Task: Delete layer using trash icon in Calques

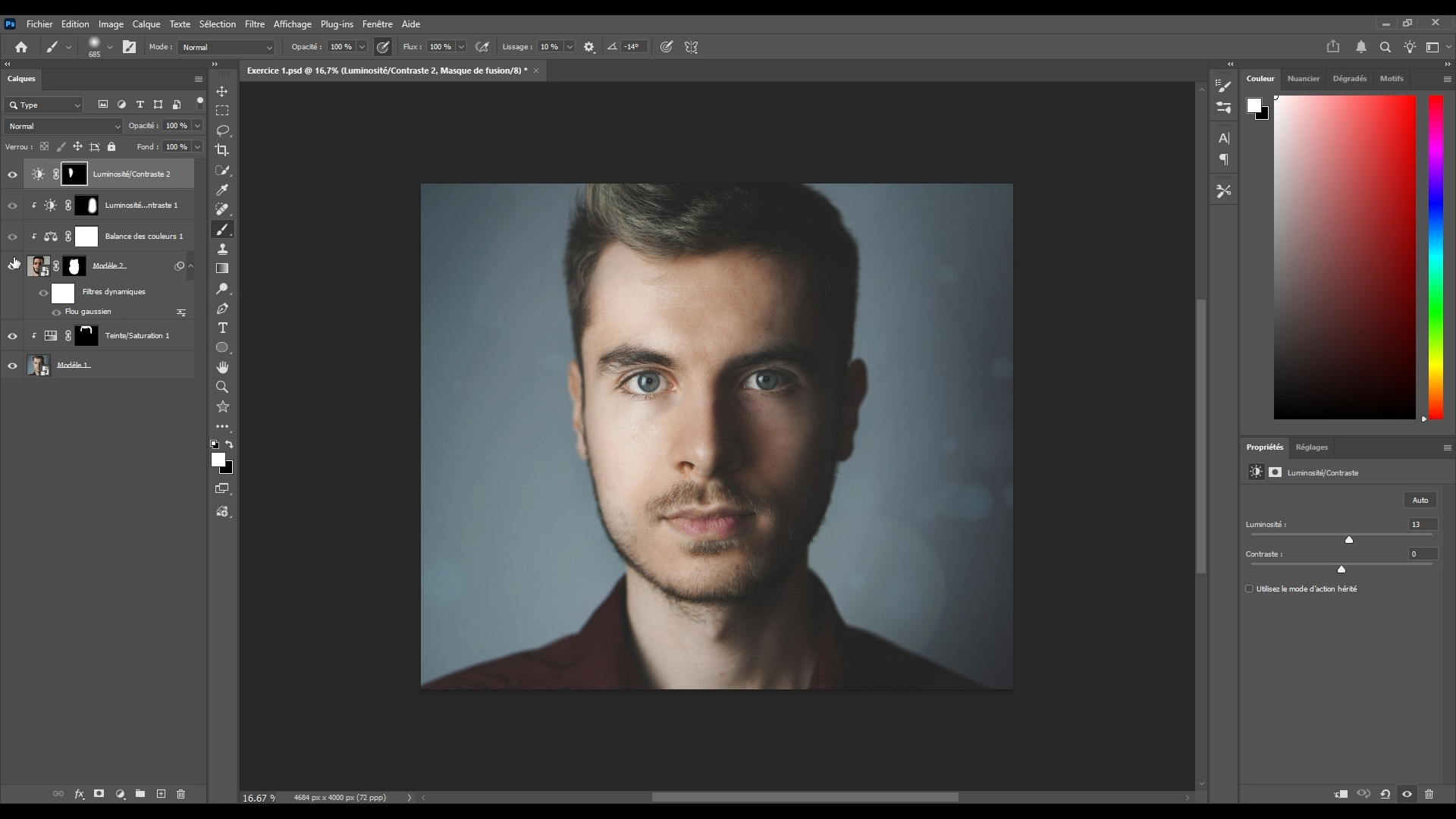Action: 181,794
